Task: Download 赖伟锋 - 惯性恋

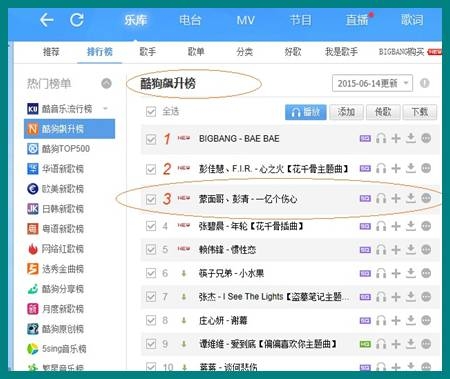Action: pyautogui.click(x=411, y=249)
